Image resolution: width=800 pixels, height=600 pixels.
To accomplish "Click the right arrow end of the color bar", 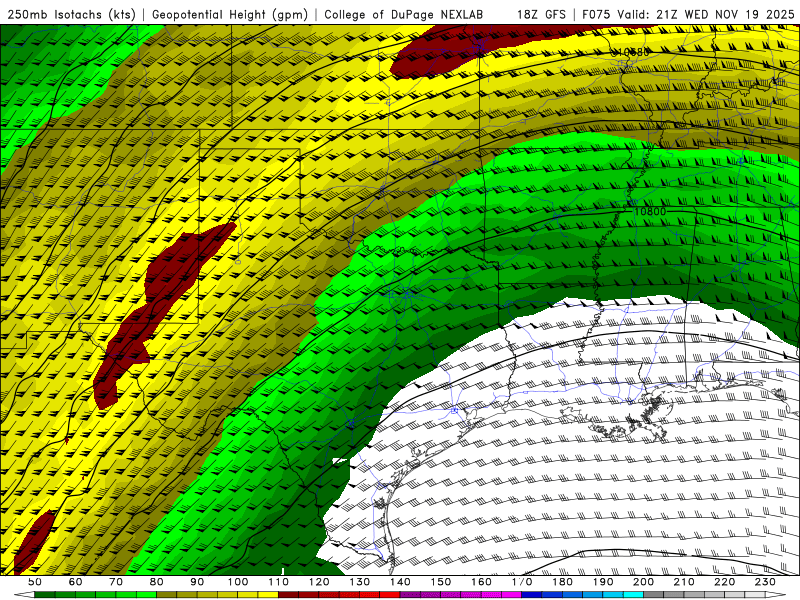I will pyautogui.click(x=776, y=595).
